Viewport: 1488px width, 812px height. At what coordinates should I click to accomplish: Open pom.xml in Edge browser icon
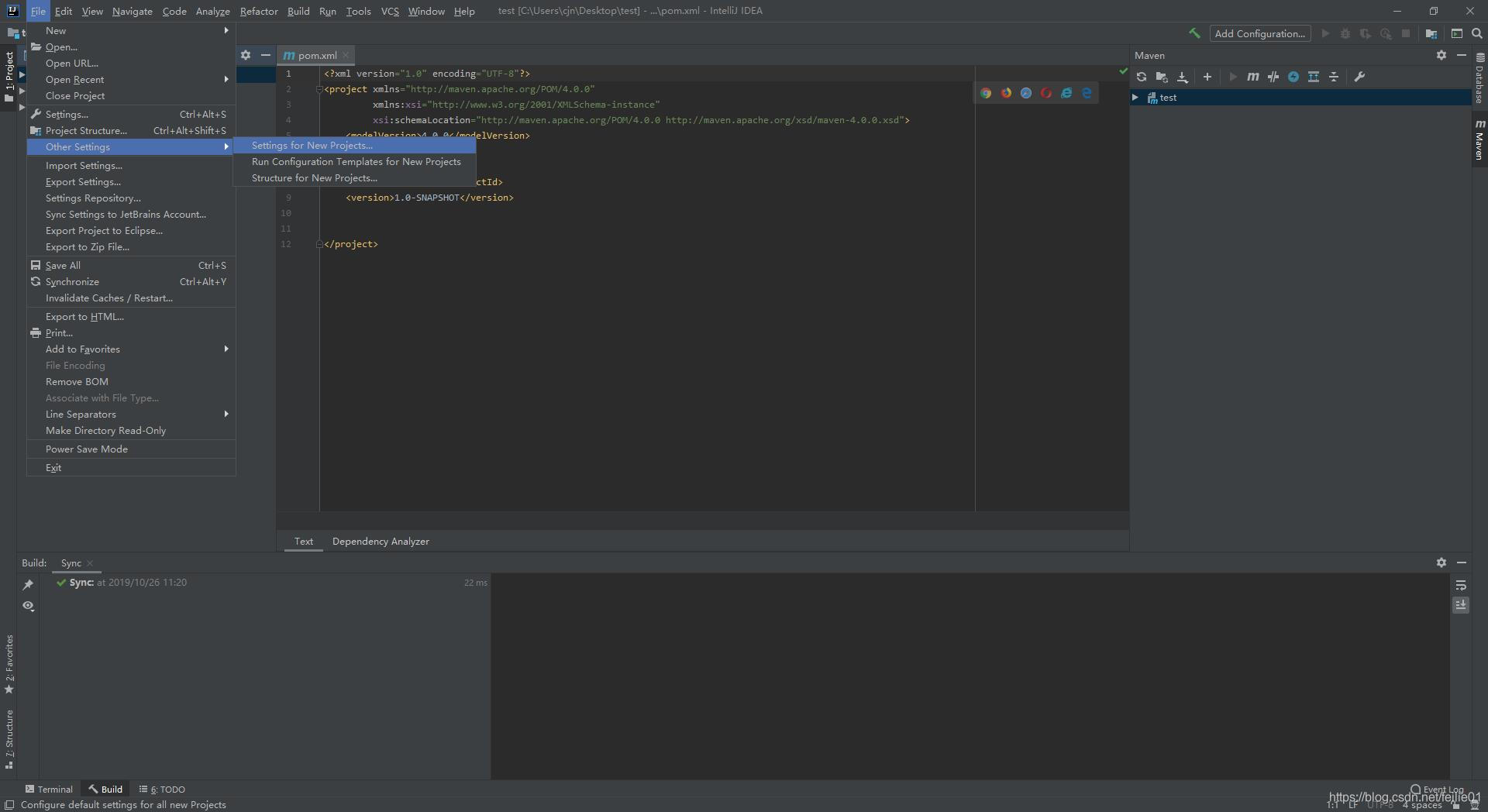coord(1087,93)
